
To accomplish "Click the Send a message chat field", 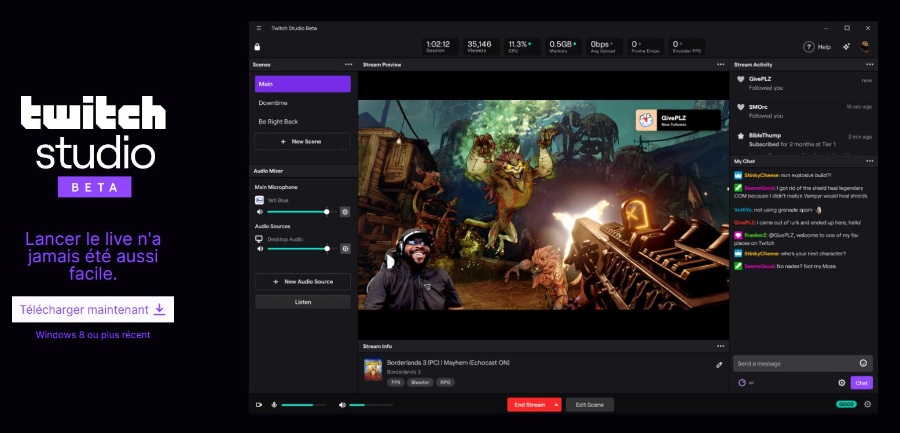I will [x=795, y=363].
